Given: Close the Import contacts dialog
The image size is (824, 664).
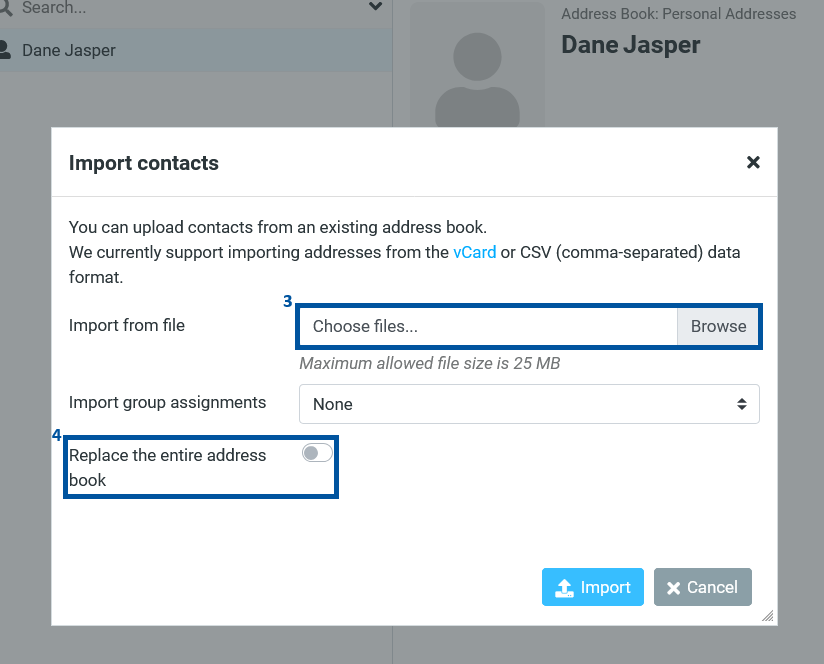Looking at the screenshot, I should pyautogui.click(x=753, y=162).
